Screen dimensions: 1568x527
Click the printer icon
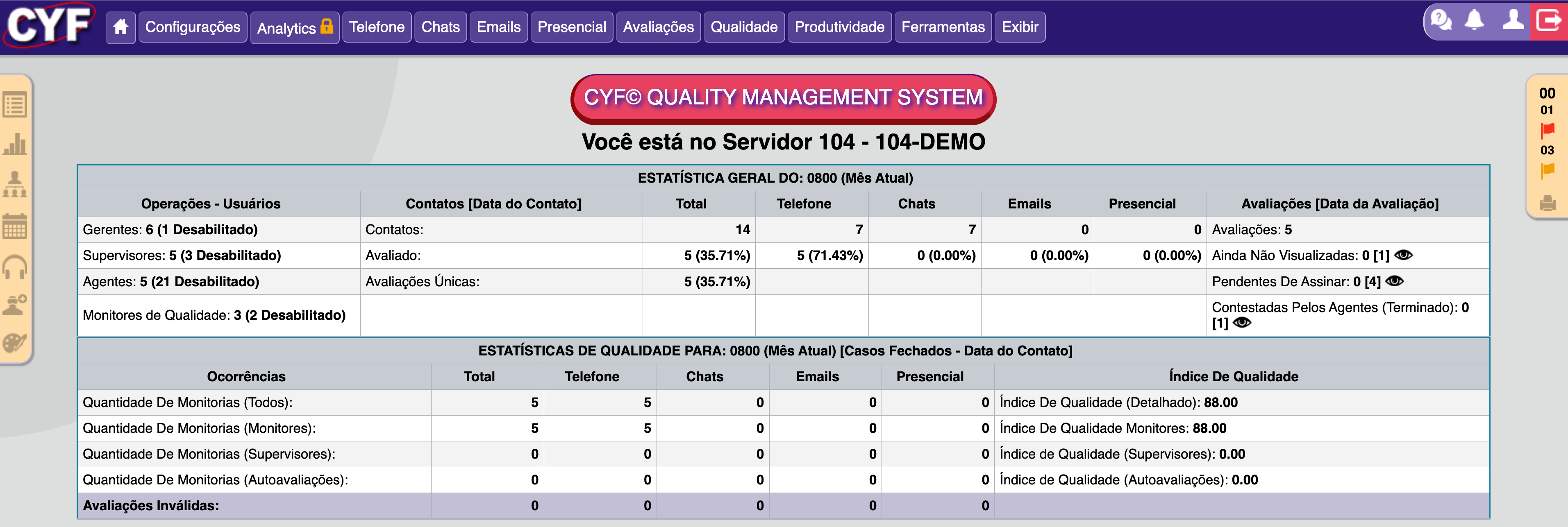coord(1548,203)
